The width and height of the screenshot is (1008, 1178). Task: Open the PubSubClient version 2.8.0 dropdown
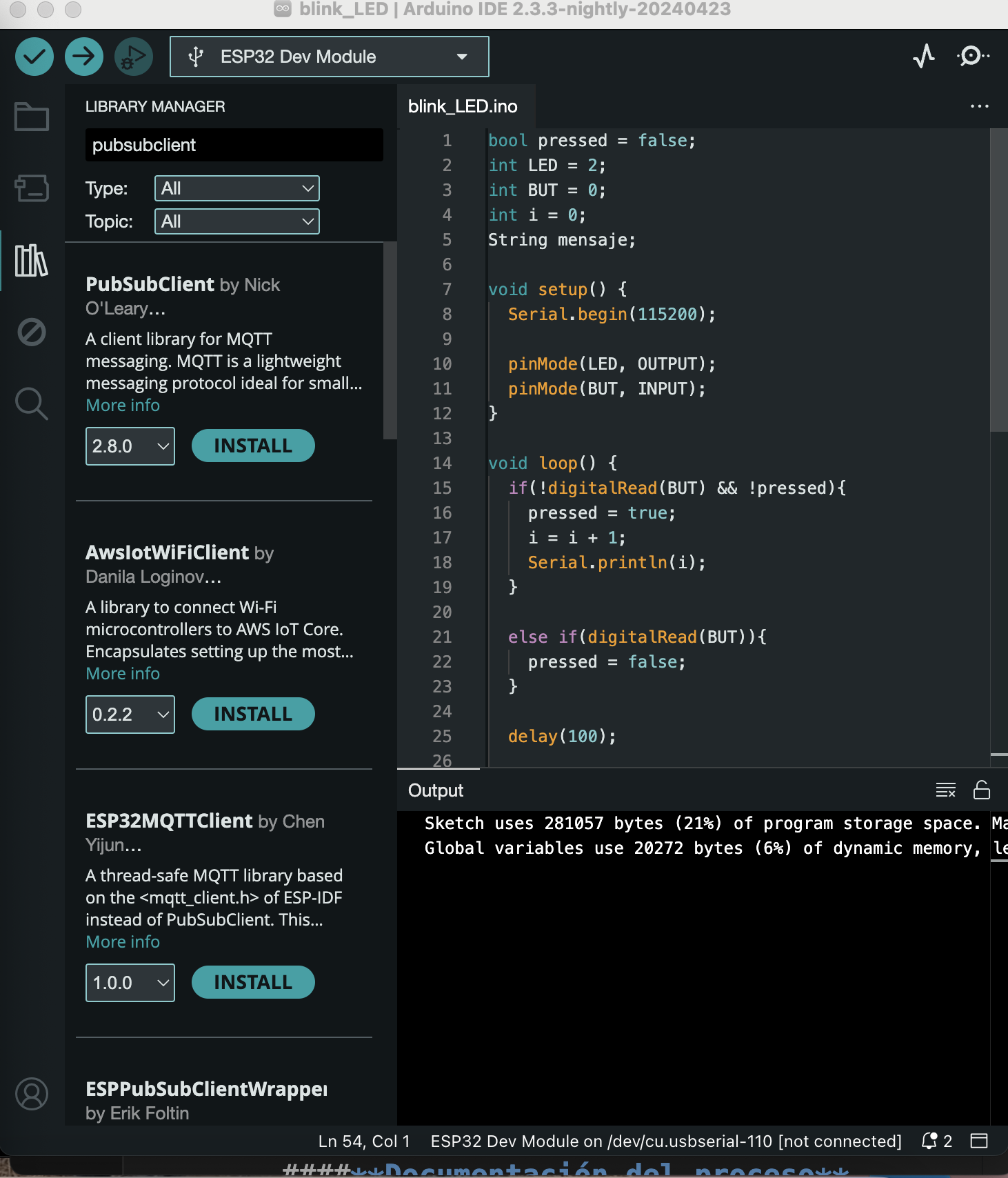pyautogui.click(x=130, y=446)
